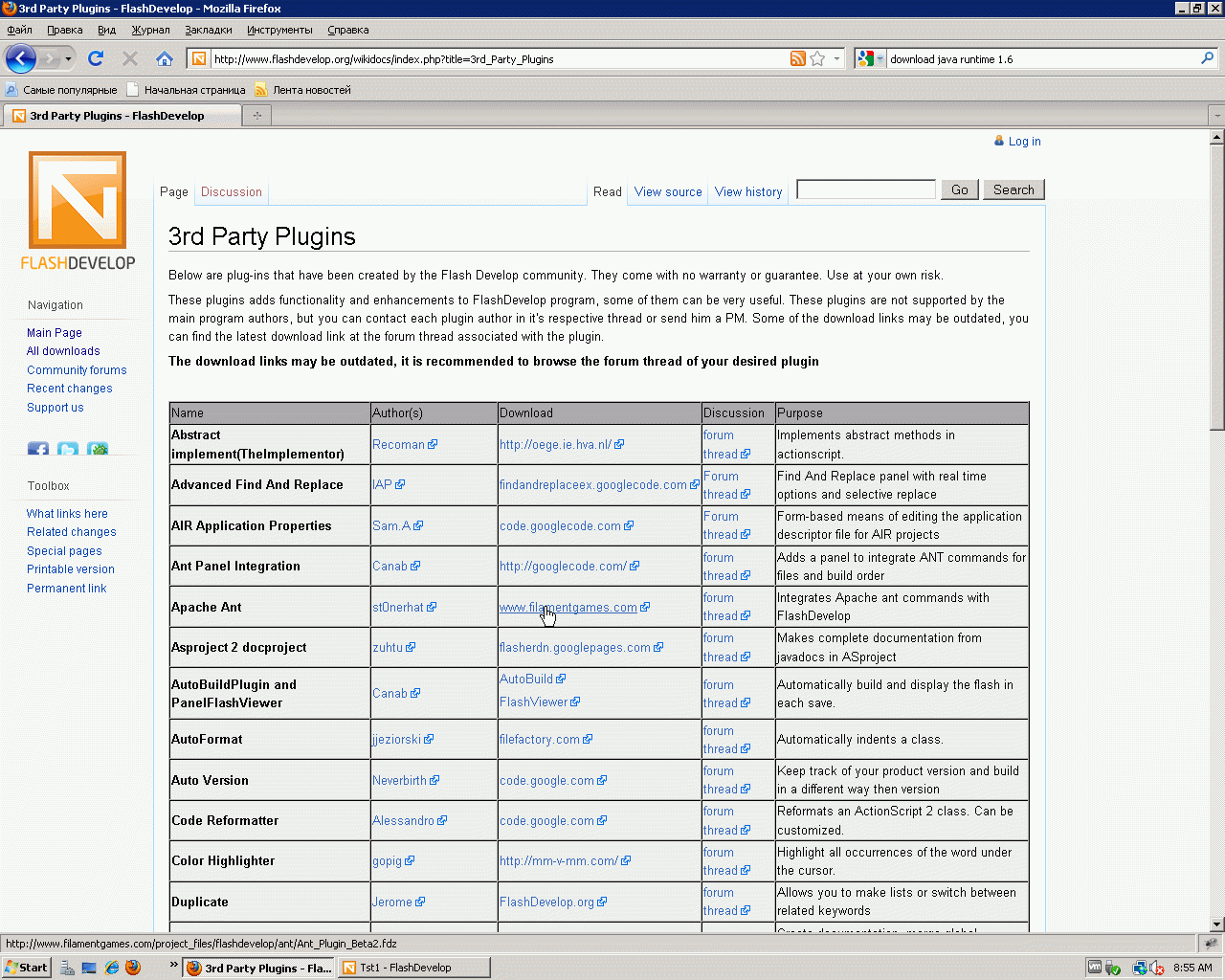Viewport: 1225px width, 980px height.
Task: Switch to the Discussion tab
Action: (x=232, y=192)
